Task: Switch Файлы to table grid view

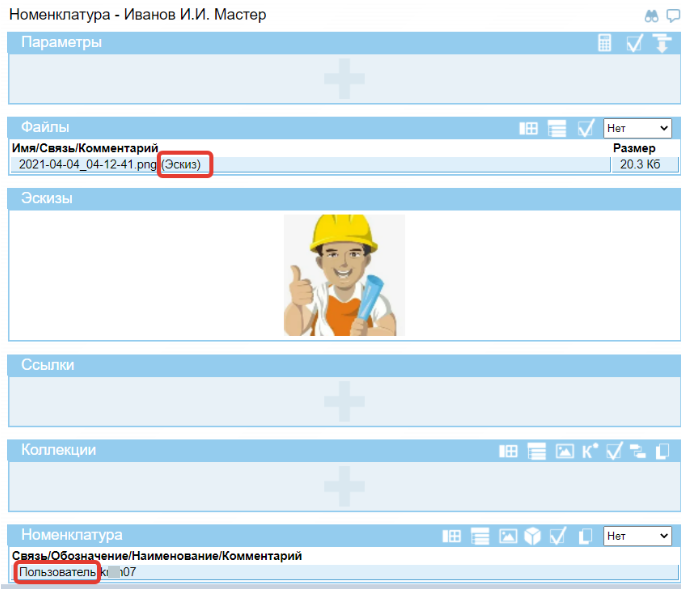Action: tap(528, 128)
